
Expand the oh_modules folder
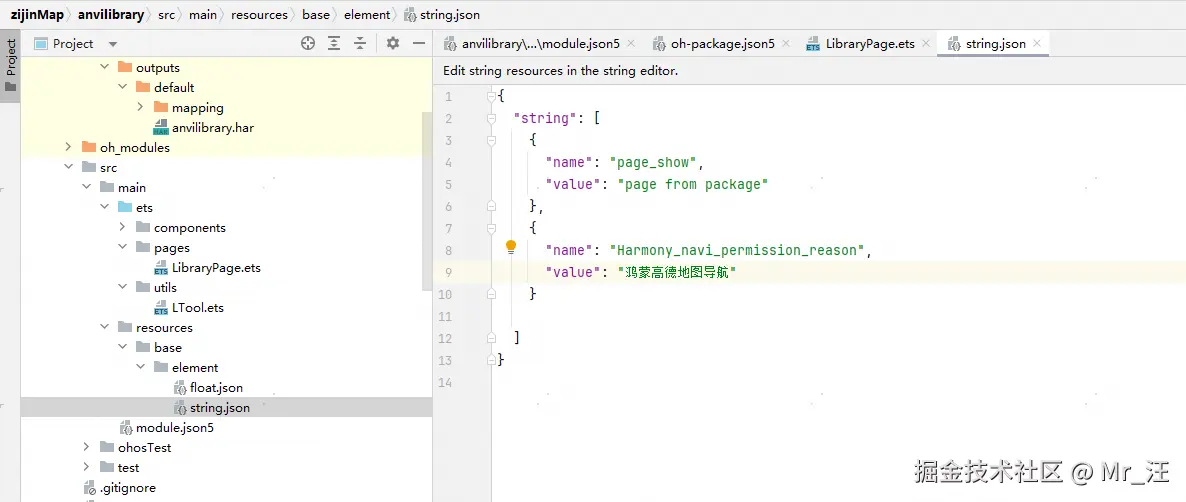(68, 147)
